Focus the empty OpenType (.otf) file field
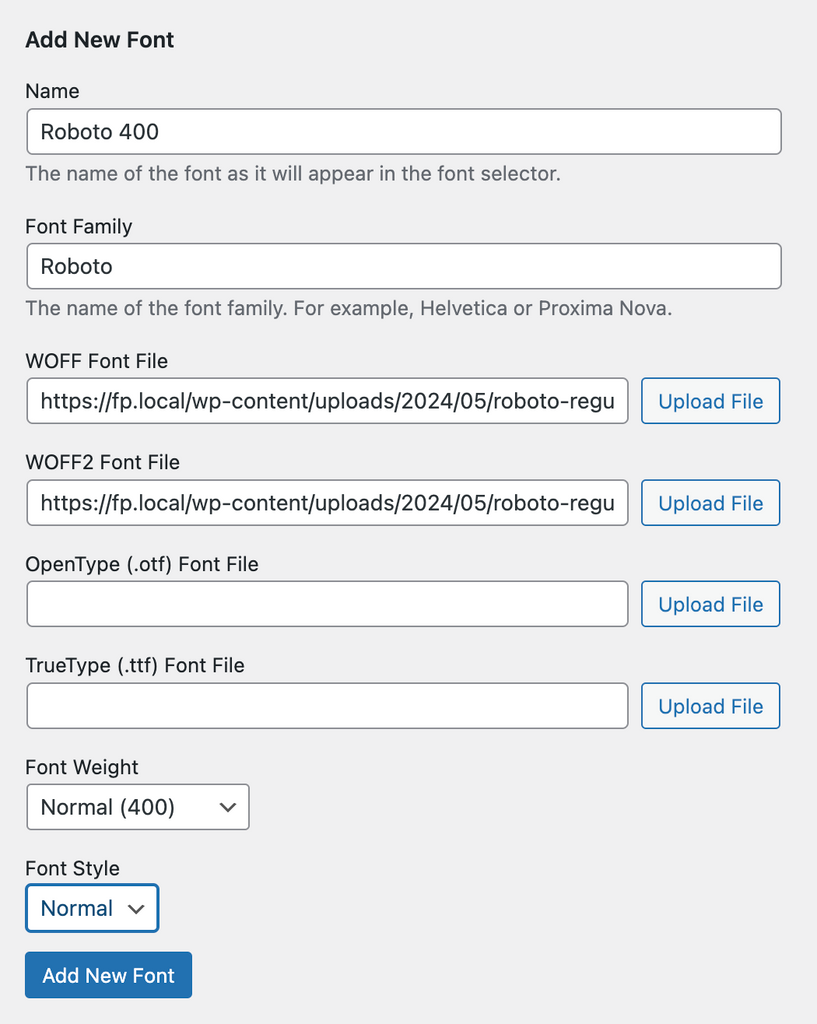 (x=327, y=604)
